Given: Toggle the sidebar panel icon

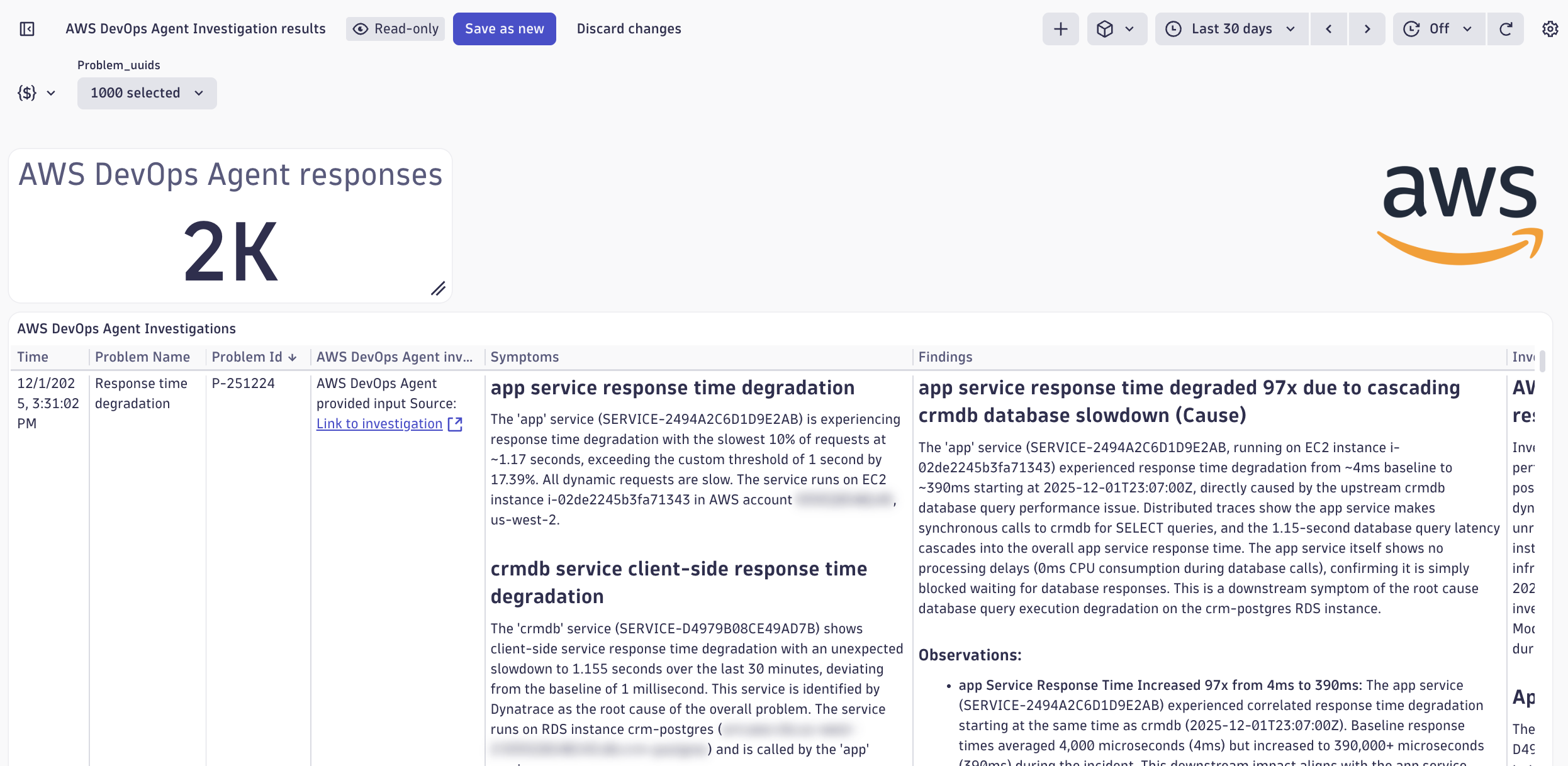Looking at the screenshot, I should pos(27,29).
